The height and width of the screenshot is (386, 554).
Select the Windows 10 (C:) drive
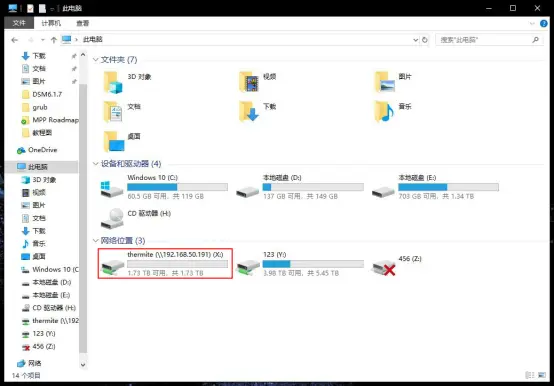tap(164, 187)
